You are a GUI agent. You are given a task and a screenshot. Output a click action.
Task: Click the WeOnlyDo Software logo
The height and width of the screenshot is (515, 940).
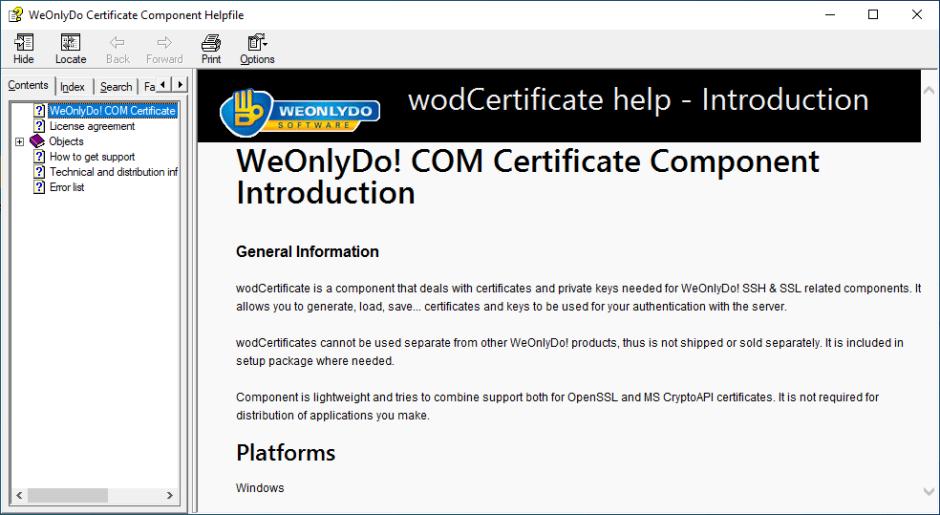[x=300, y=112]
